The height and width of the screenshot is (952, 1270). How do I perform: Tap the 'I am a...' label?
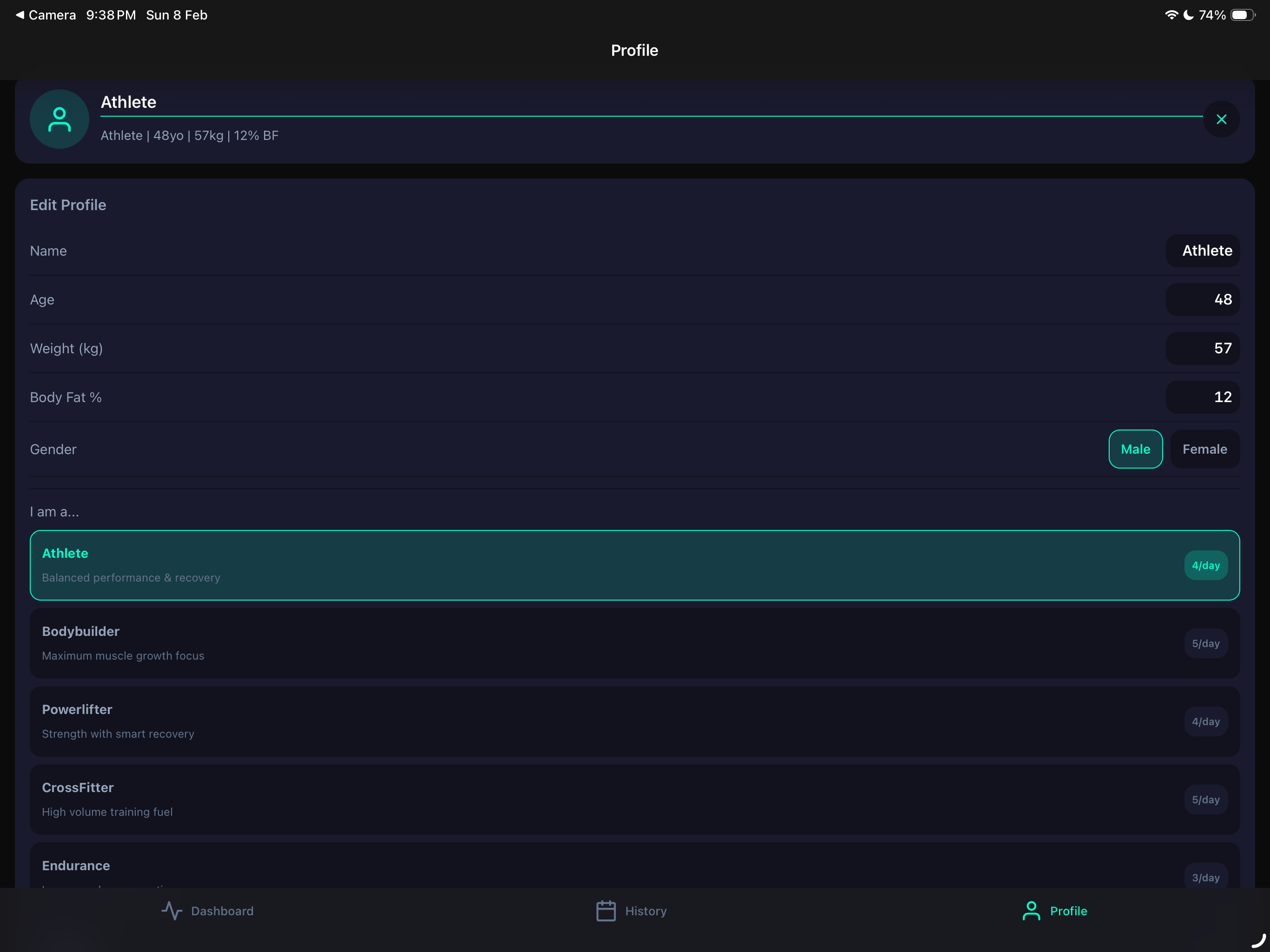click(54, 512)
